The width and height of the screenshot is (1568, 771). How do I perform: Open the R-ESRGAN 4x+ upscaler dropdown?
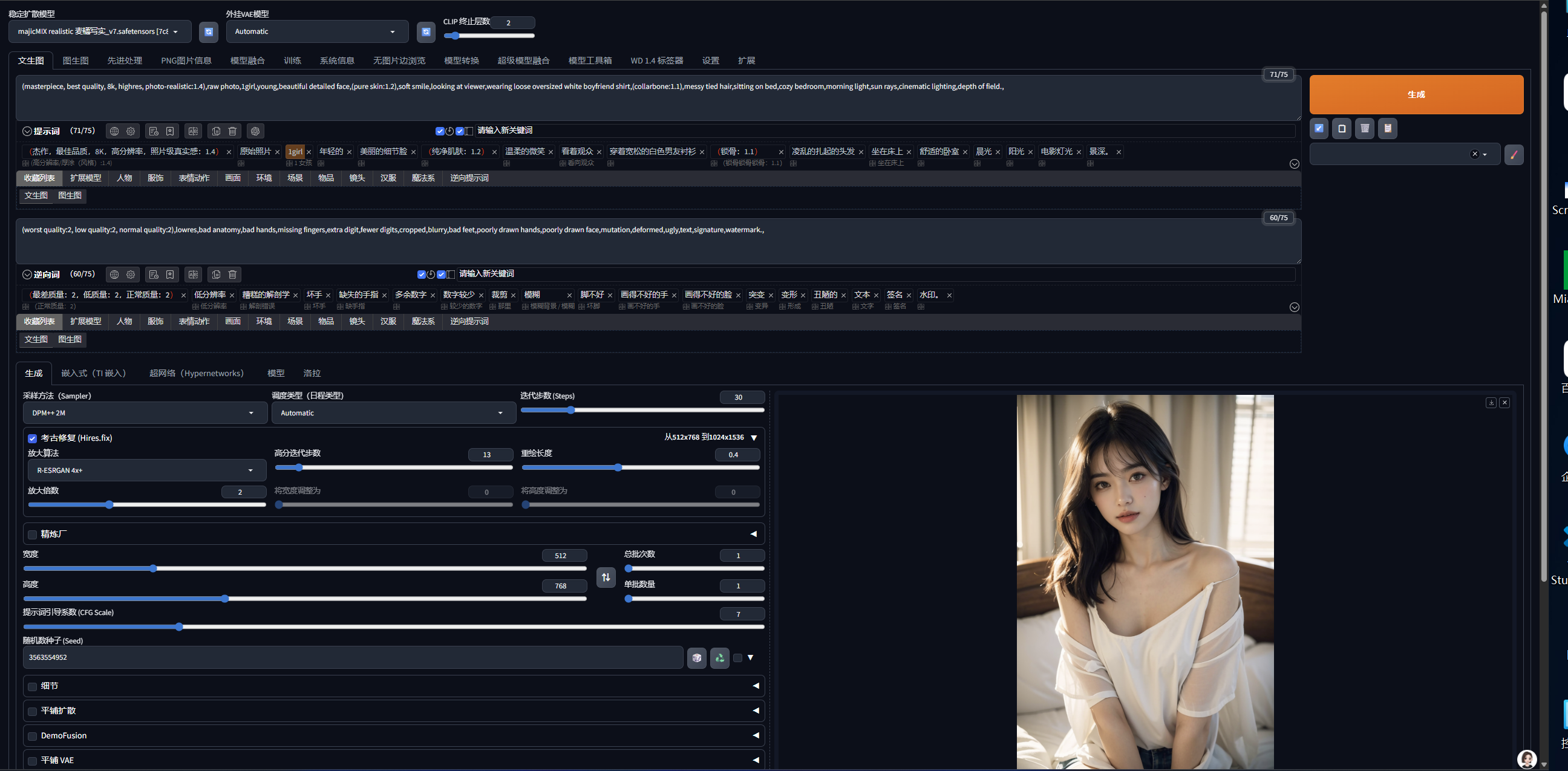[146, 470]
